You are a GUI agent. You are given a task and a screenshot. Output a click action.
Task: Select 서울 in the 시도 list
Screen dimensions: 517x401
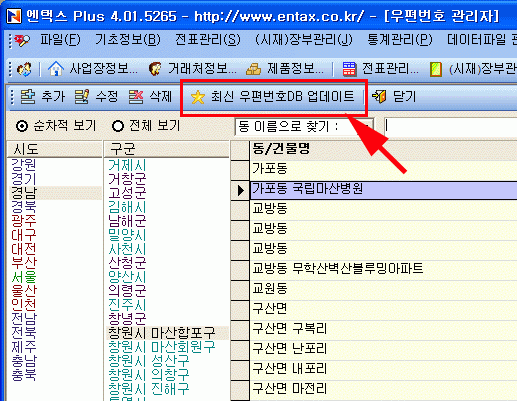point(24,277)
